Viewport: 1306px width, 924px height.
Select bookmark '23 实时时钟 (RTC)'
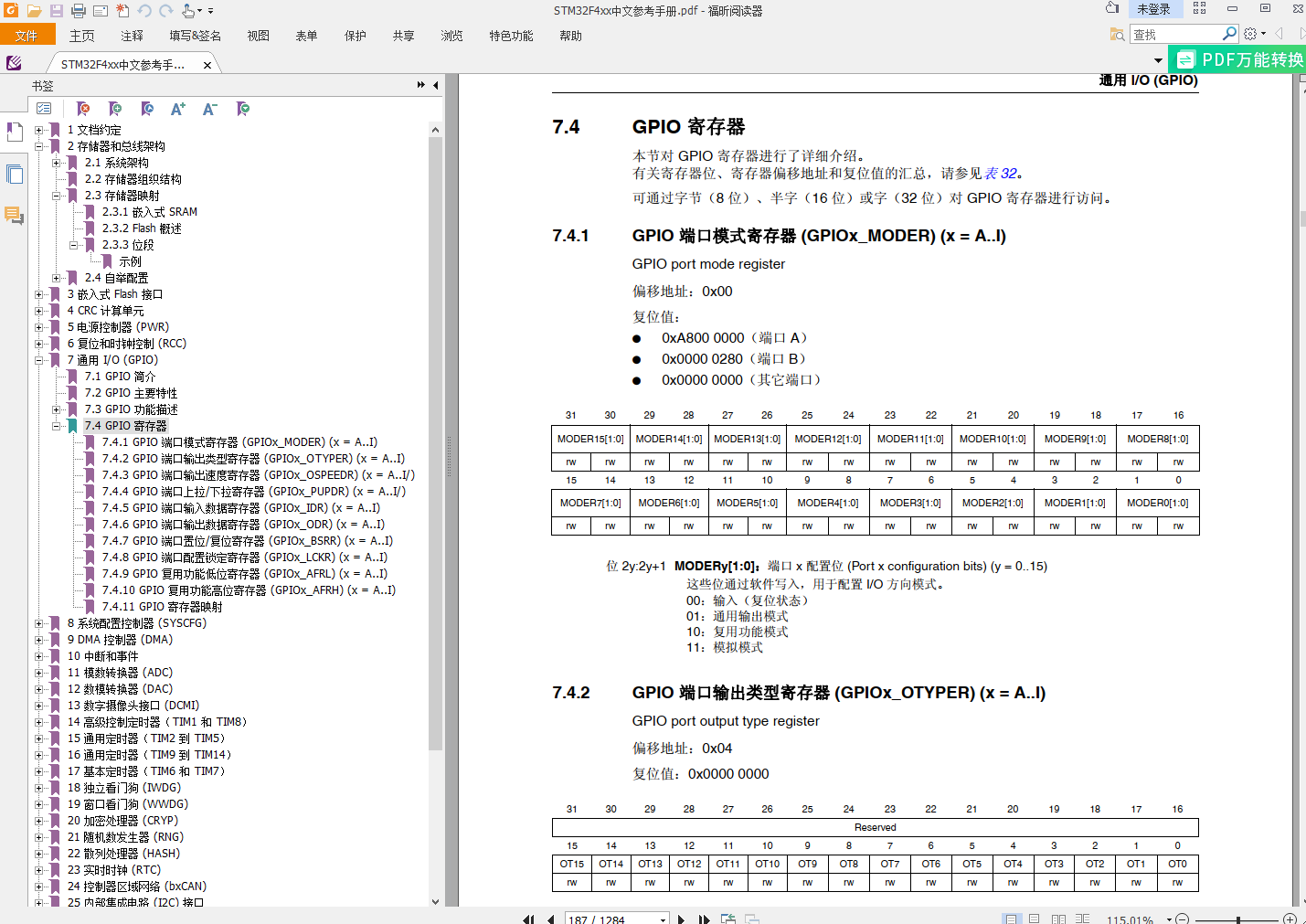pyautogui.click(x=114, y=870)
